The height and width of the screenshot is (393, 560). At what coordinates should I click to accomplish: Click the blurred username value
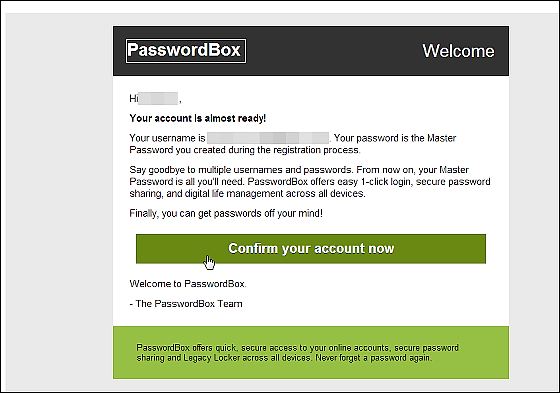click(x=268, y=138)
